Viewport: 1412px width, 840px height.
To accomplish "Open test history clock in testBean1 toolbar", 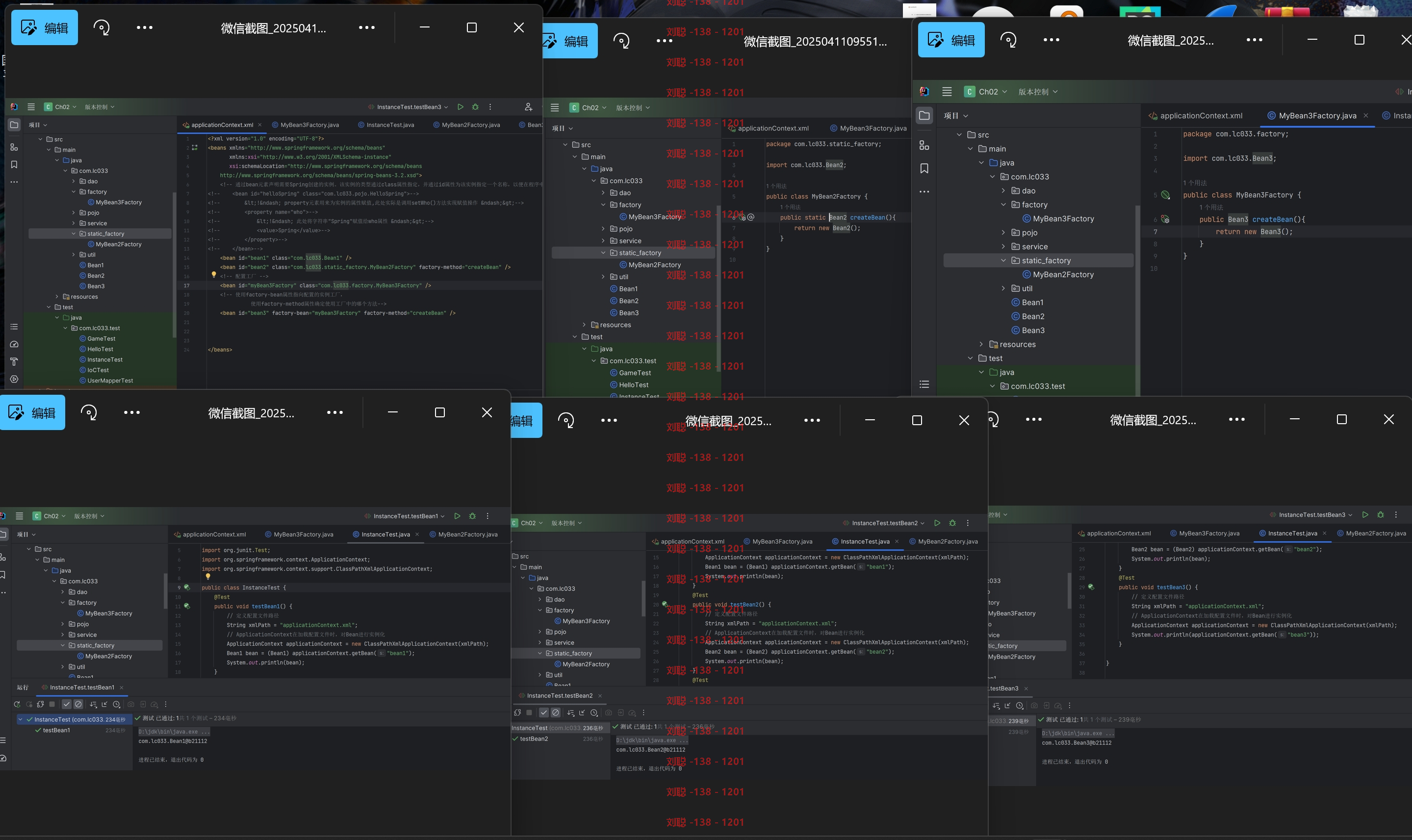I will 117,704.
